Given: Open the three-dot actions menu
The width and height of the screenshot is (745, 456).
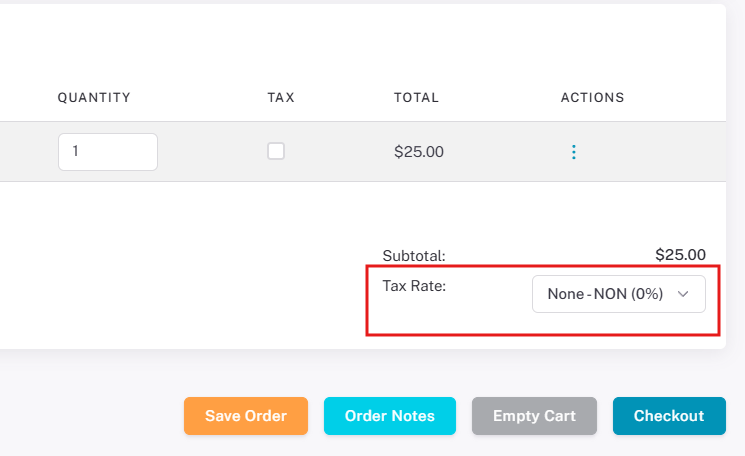Looking at the screenshot, I should pyautogui.click(x=573, y=152).
